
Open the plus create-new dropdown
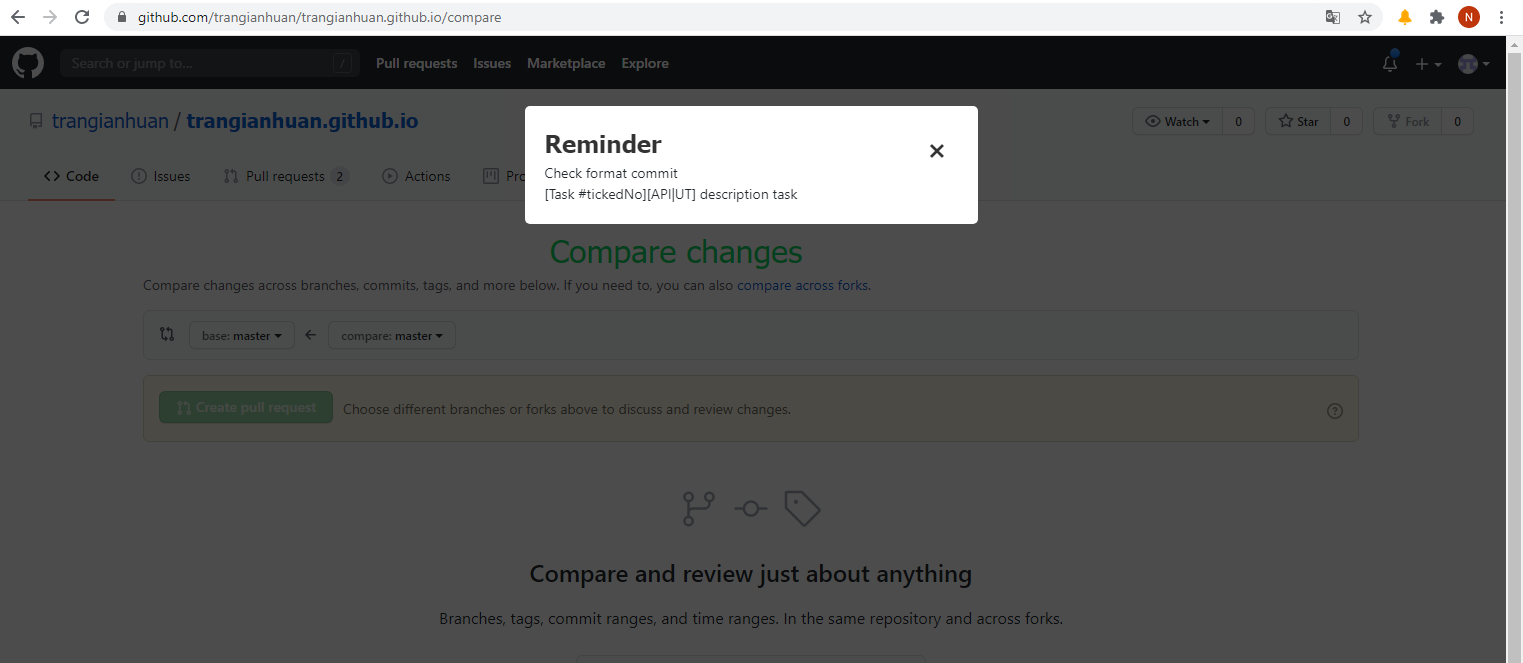(1428, 64)
